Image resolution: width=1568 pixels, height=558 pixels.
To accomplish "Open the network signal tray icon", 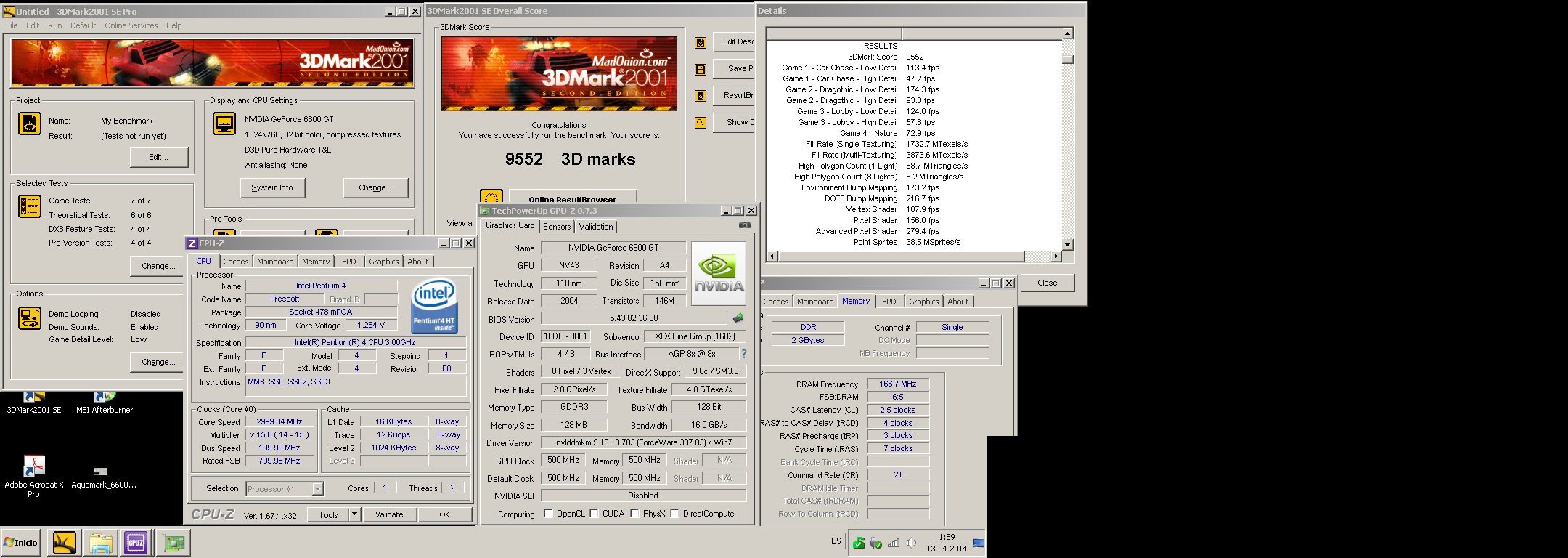I will (894, 543).
